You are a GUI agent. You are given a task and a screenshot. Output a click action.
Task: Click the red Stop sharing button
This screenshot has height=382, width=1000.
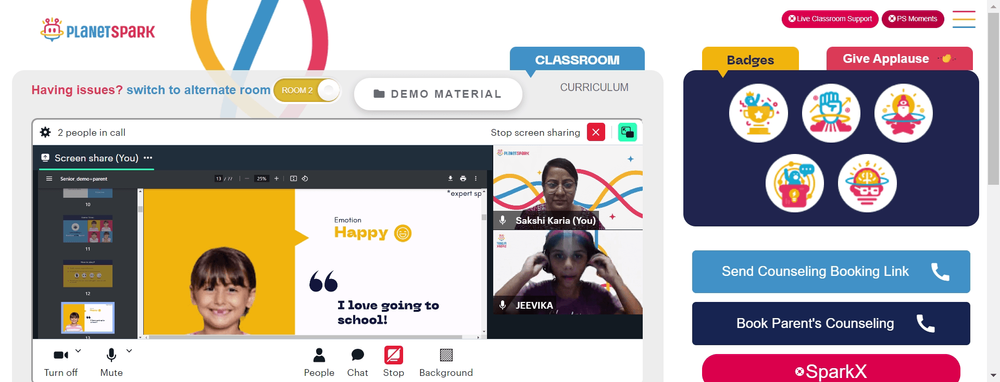point(393,362)
